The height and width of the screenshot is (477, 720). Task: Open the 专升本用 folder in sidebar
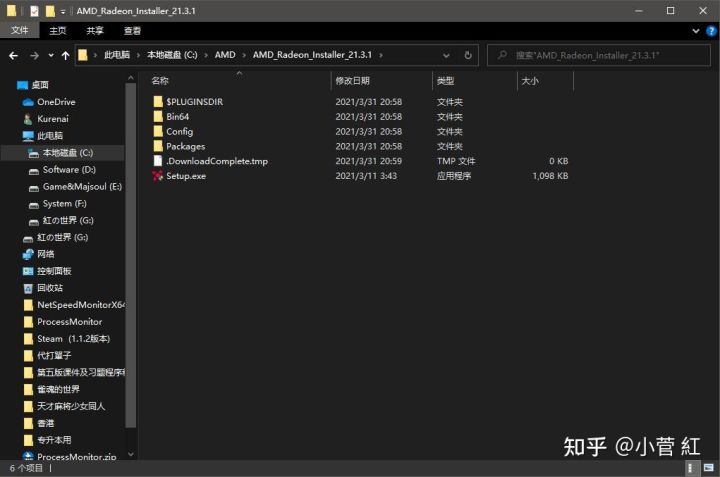[x=54, y=440]
